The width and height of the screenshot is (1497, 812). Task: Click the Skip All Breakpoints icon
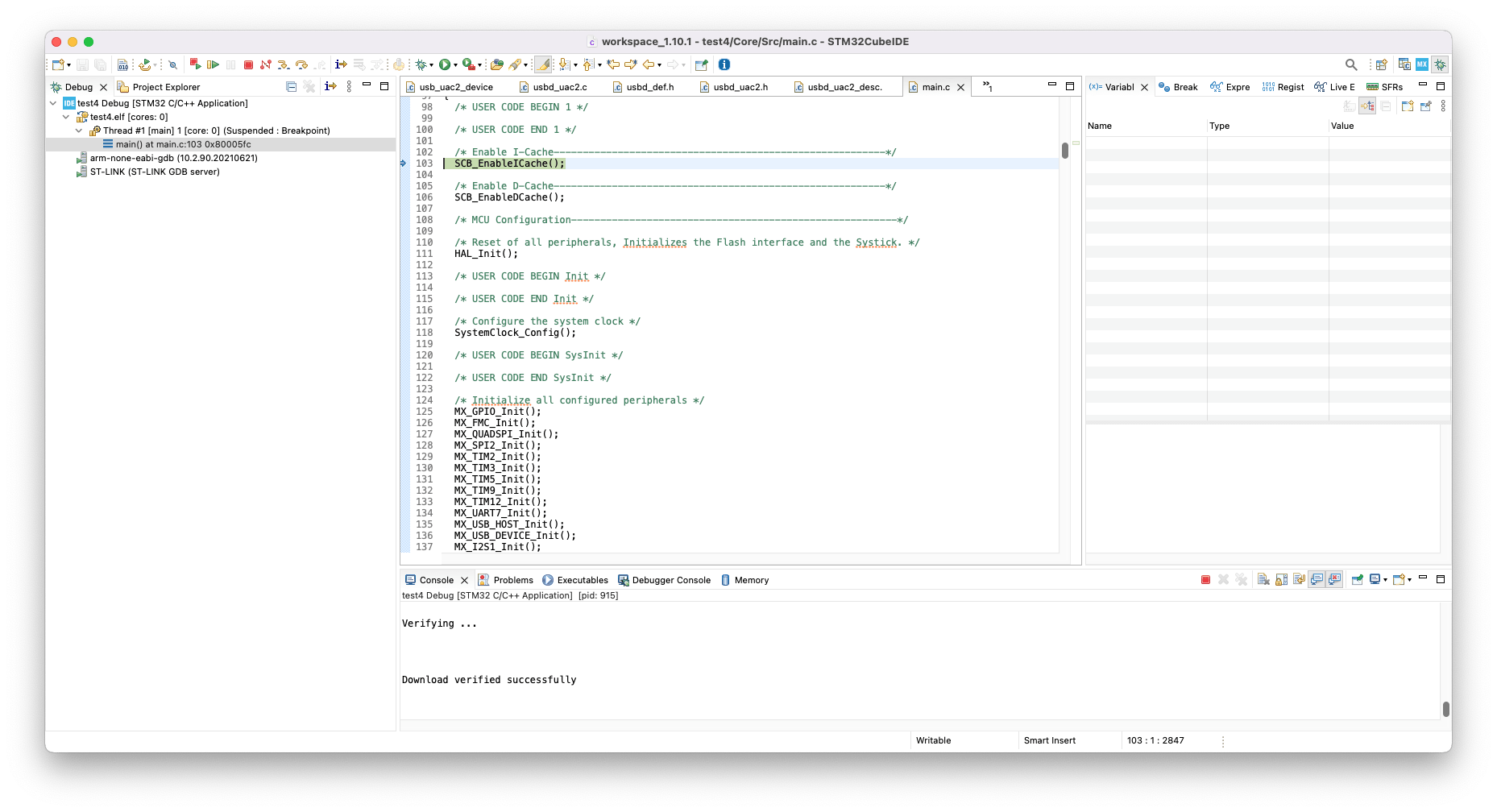tap(172, 64)
